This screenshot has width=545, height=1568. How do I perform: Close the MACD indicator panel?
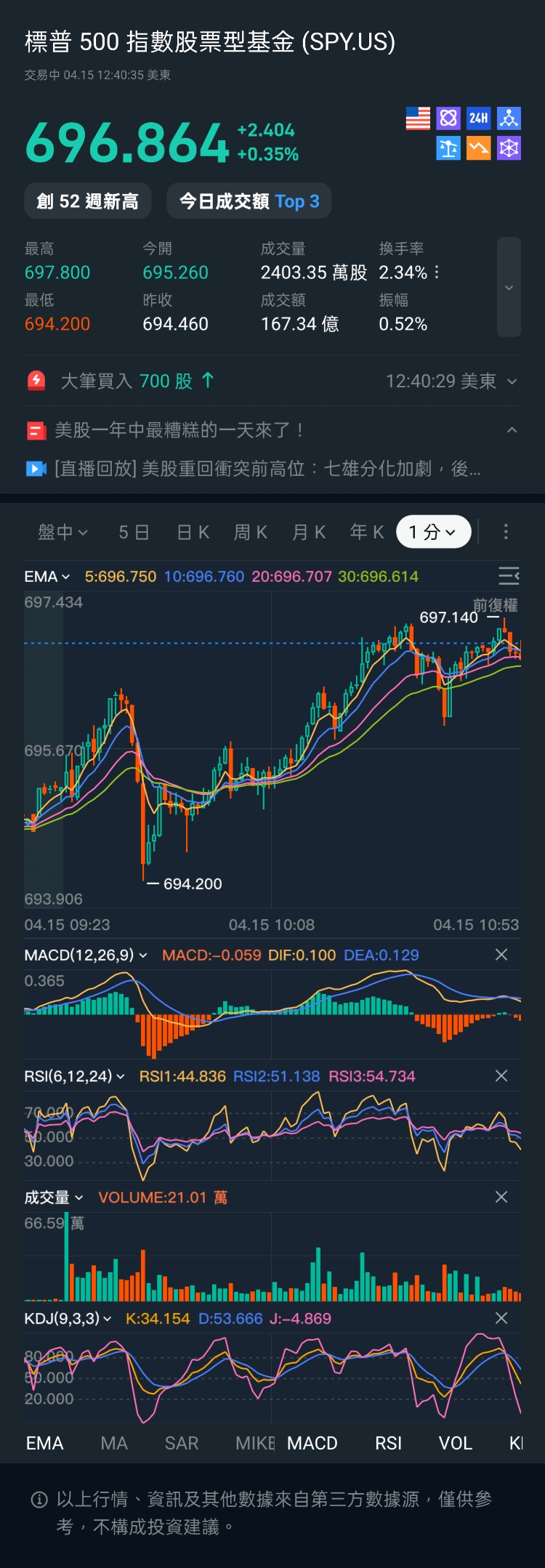coord(501,955)
